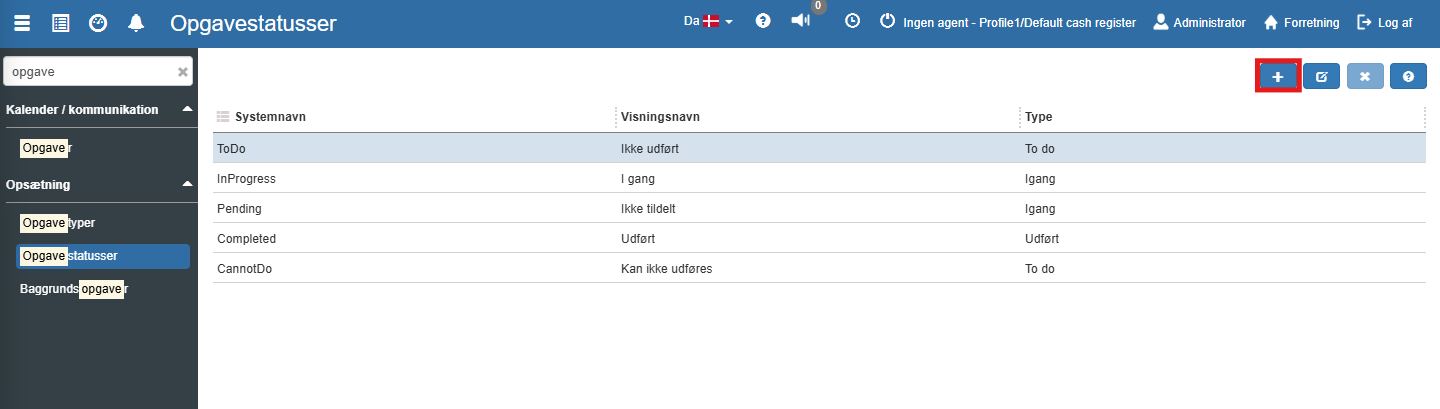Click the 'Udført' display name in Completed row

point(638,238)
